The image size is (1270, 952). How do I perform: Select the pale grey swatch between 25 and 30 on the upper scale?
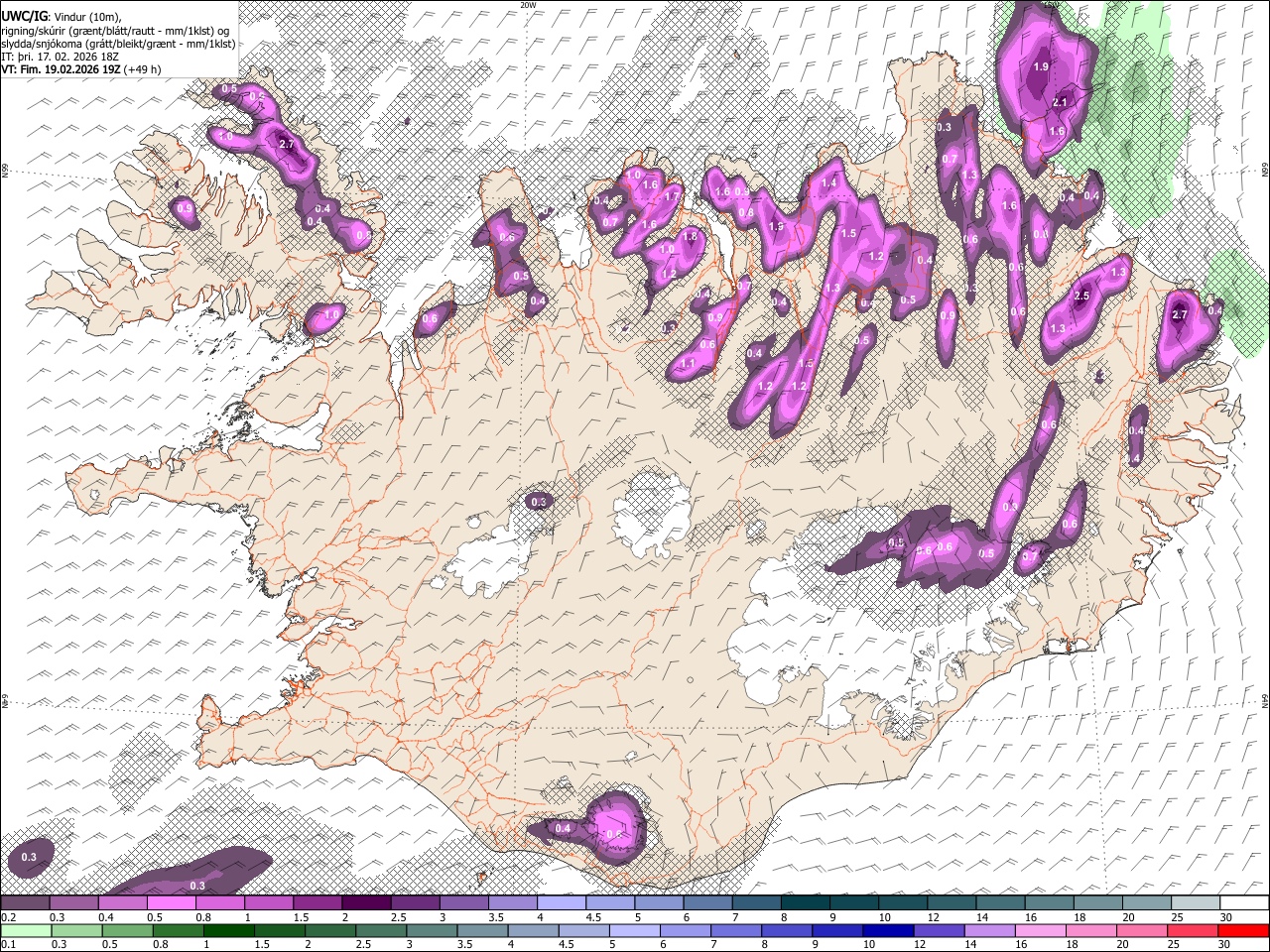click(x=1196, y=902)
